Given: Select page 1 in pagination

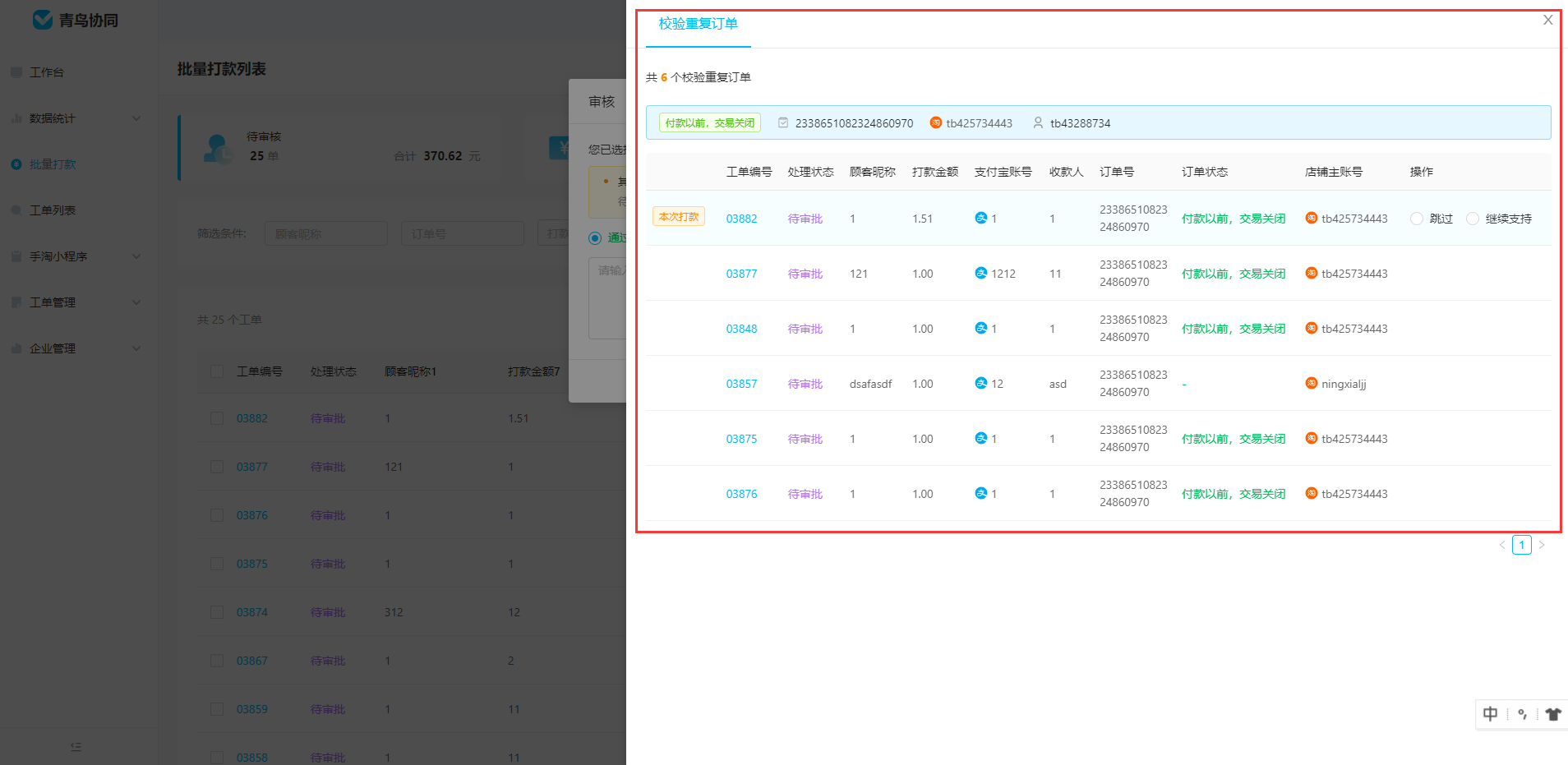Looking at the screenshot, I should (1522, 545).
